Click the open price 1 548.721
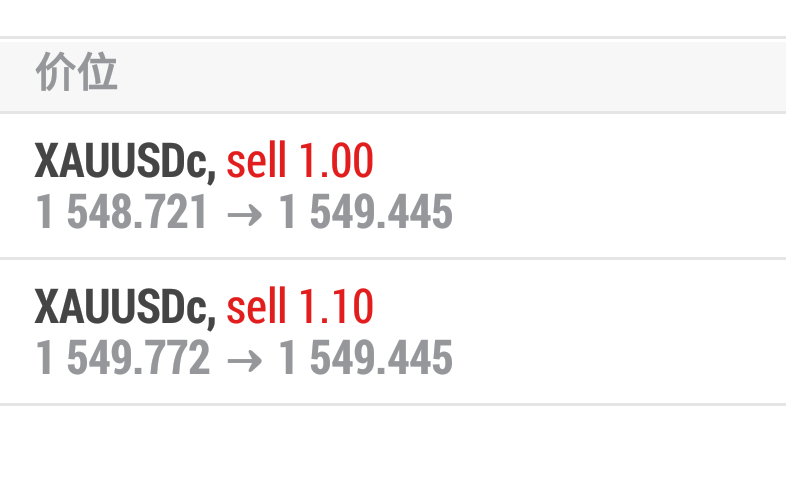Image resolution: width=786 pixels, height=489 pixels. click(x=122, y=212)
